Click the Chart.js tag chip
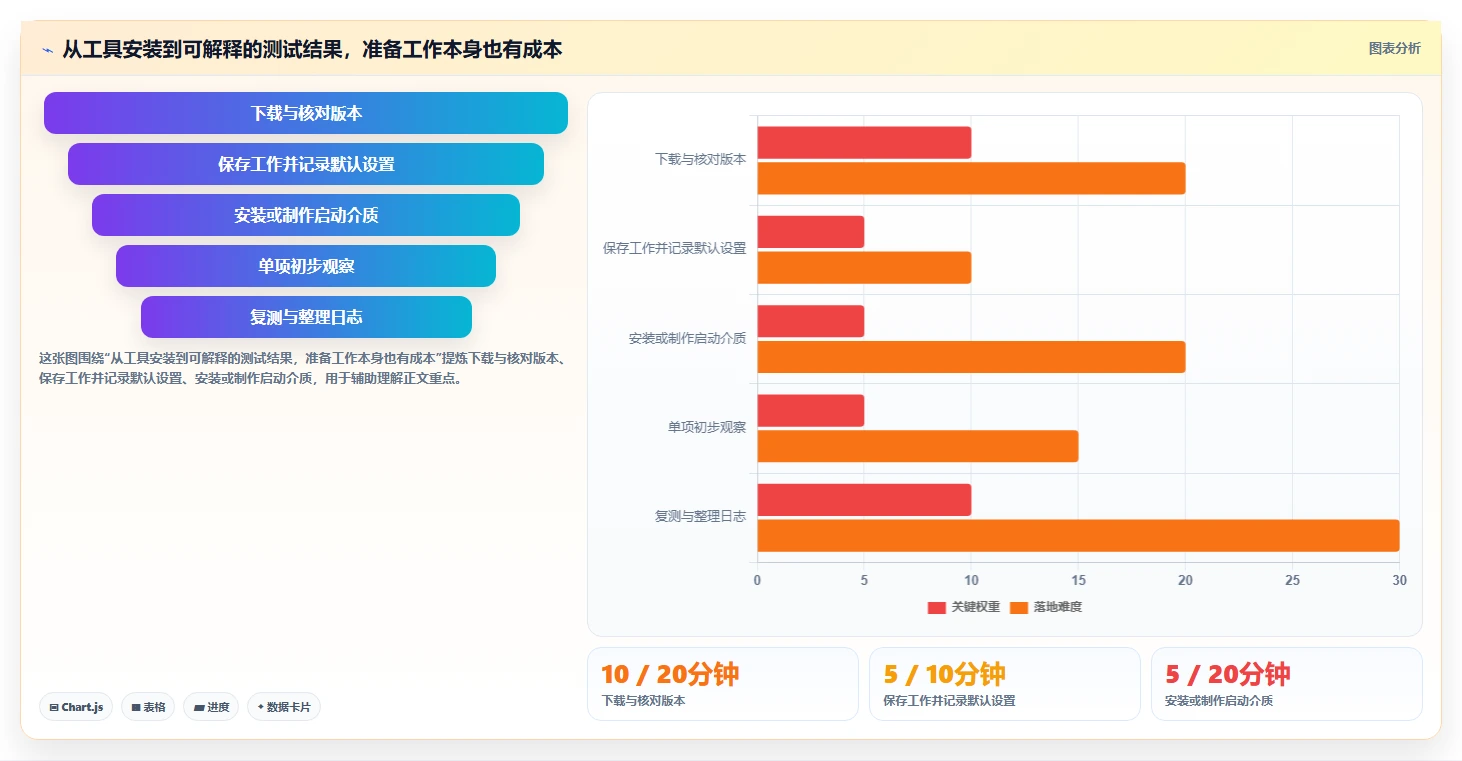1462x761 pixels. click(x=76, y=707)
